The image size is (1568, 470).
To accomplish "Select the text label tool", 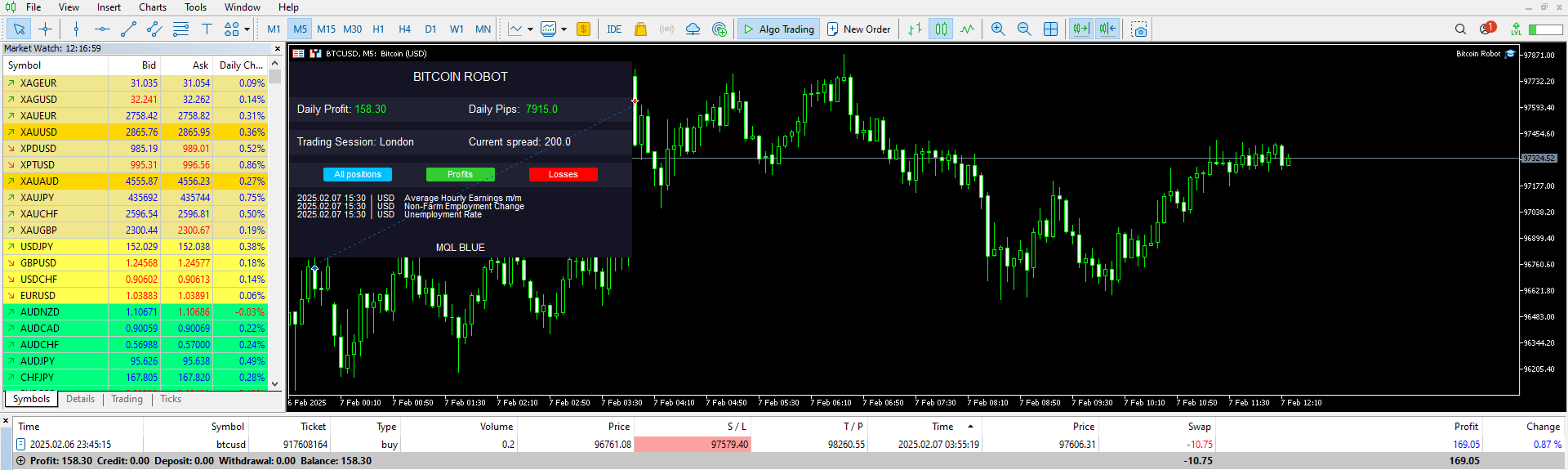I will [x=207, y=29].
